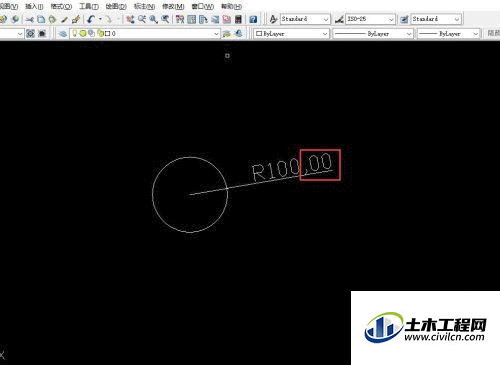Expand the layer list dropdown

click(216, 34)
